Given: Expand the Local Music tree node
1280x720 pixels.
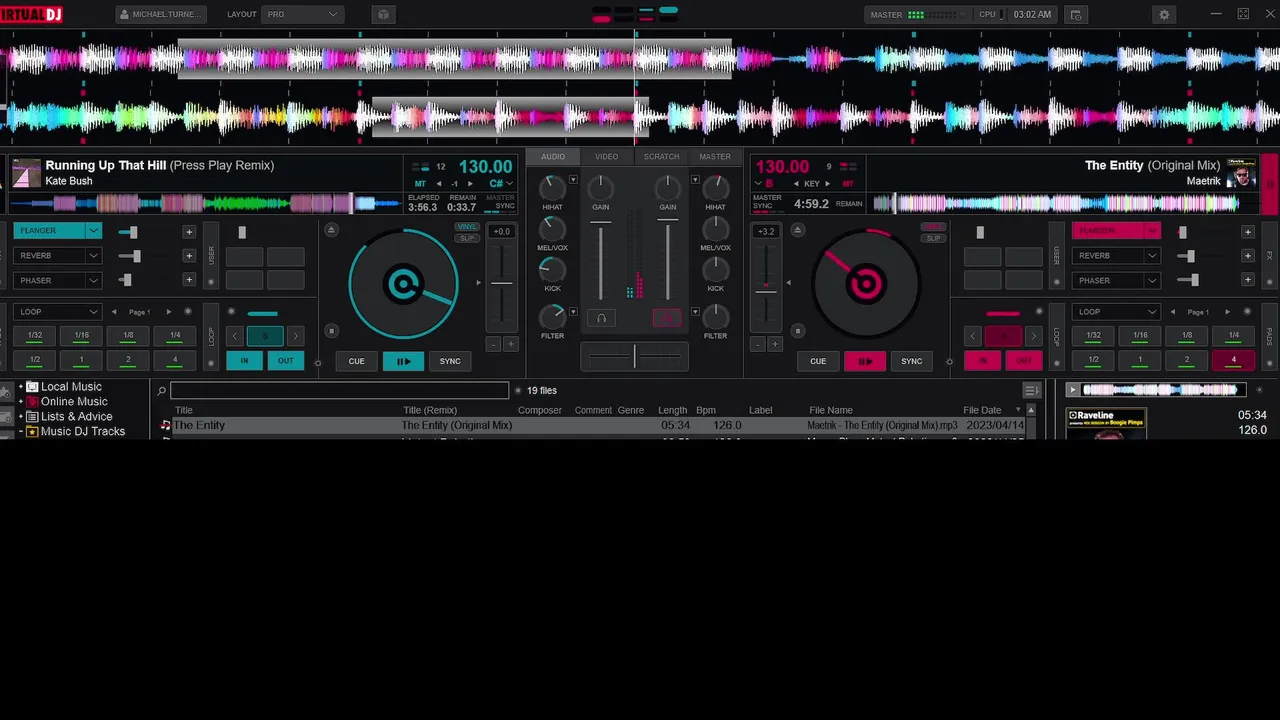Looking at the screenshot, I should 21,387.
